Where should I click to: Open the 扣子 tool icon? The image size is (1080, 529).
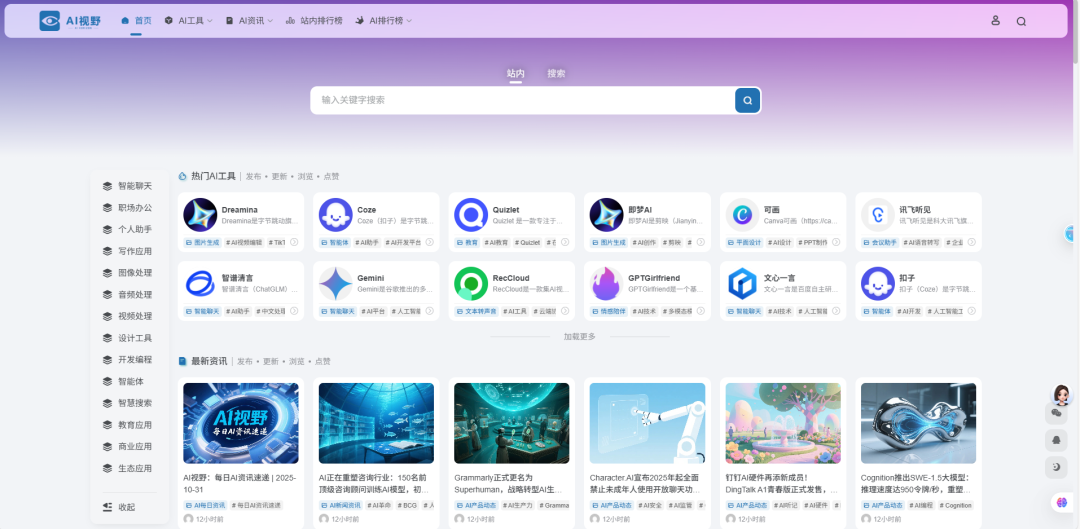pyautogui.click(x=878, y=283)
